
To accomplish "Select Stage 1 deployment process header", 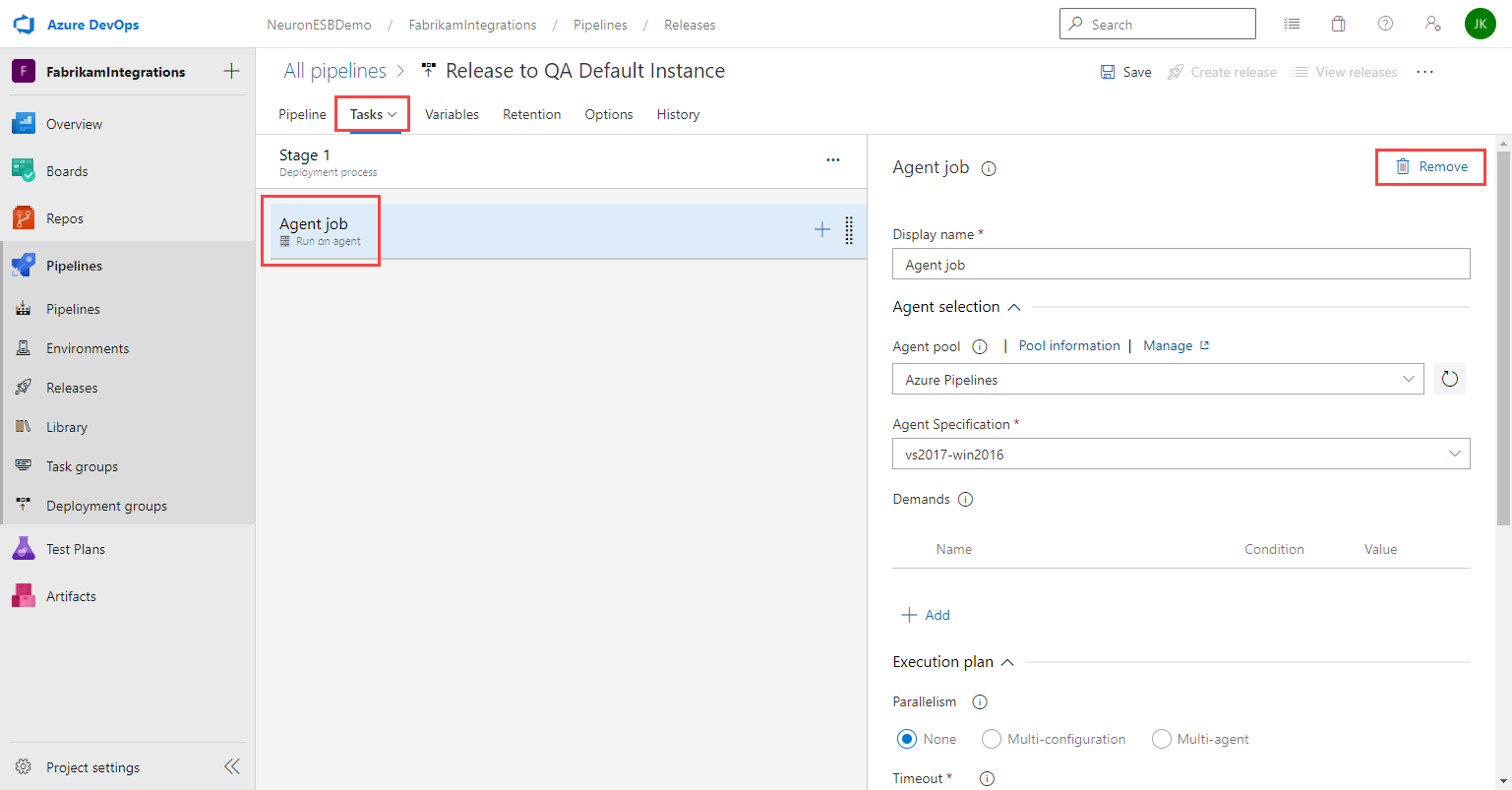I will (561, 162).
